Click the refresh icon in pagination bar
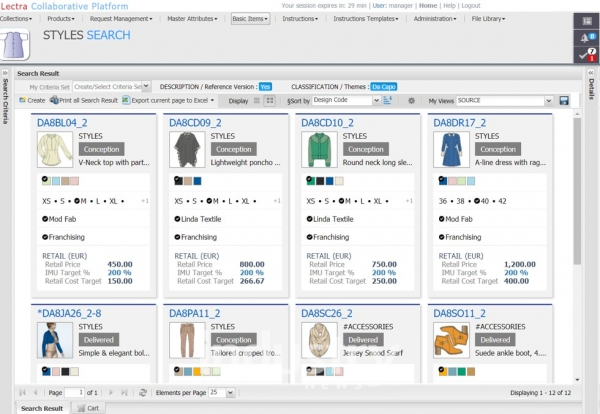This screenshot has width=600, height=414. (143, 393)
